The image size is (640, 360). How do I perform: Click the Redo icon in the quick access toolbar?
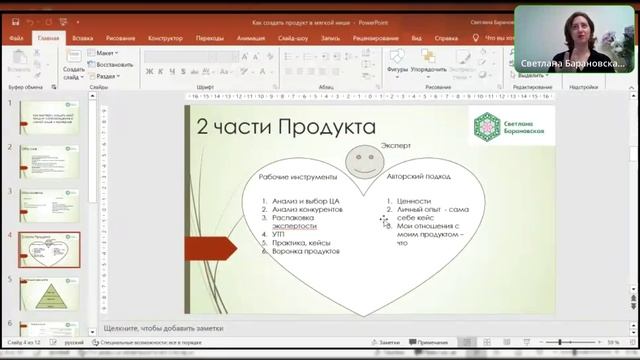click(49, 22)
